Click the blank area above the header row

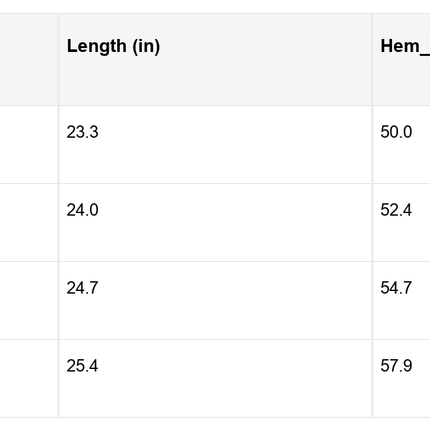[215, 6]
